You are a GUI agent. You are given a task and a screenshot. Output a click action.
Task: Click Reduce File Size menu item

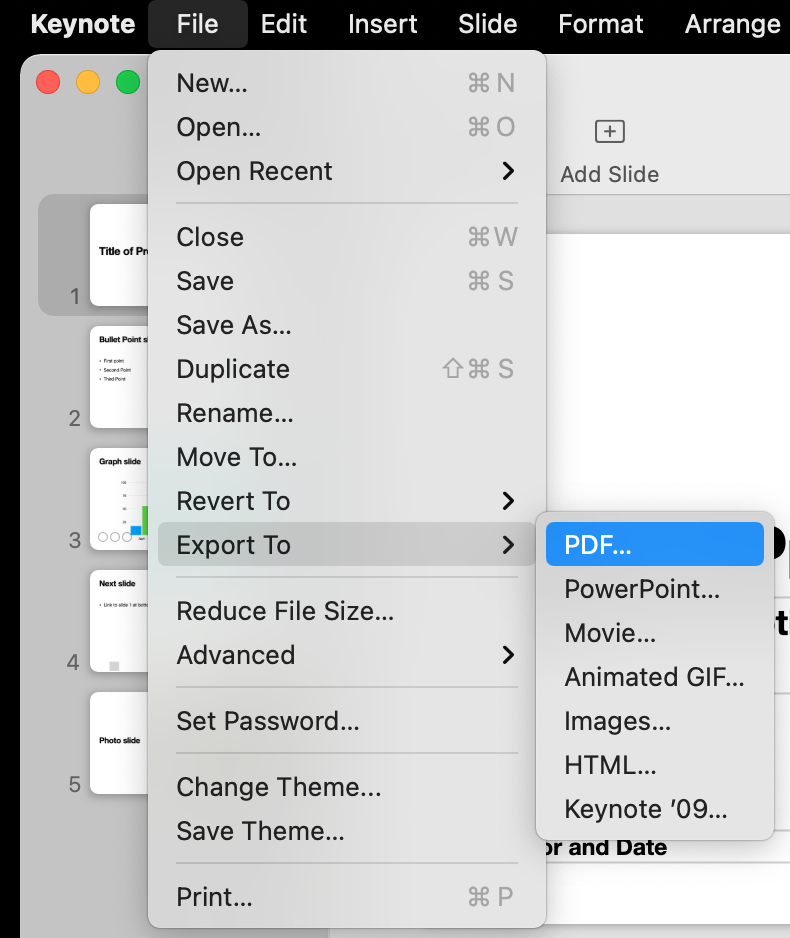pyautogui.click(x=285, y=611)
